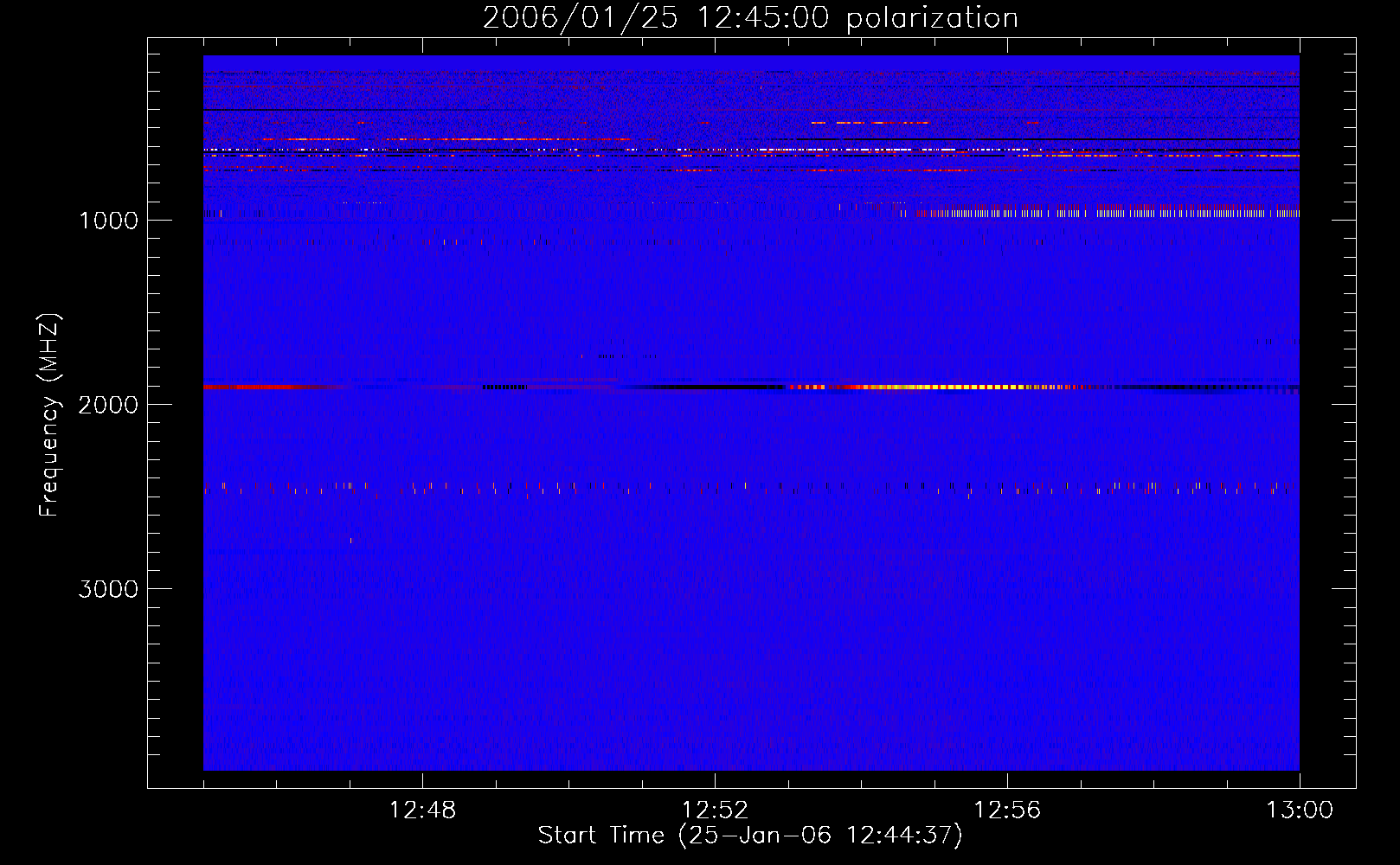
Task: Click the 'Frequency (MHZ)' axis title
Action: coord(49,415)
